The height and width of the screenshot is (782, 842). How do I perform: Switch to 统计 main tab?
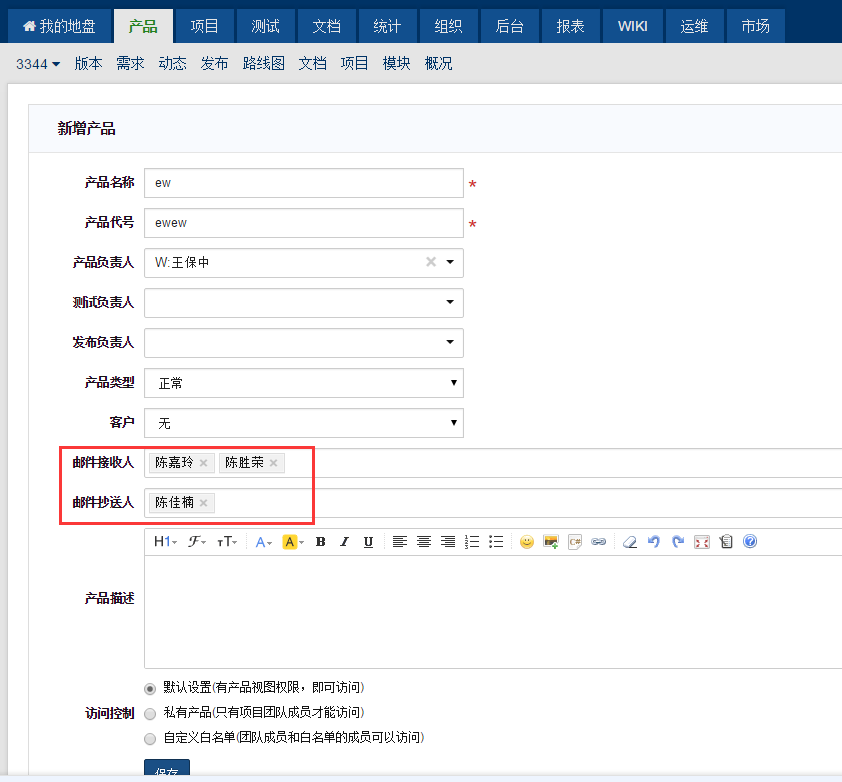387,26
